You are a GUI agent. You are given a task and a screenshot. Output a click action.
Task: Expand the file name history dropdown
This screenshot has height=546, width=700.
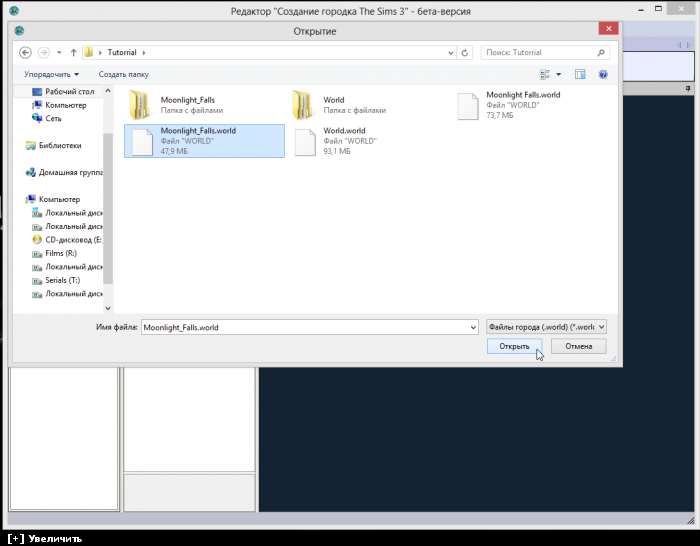click(473, 327)
